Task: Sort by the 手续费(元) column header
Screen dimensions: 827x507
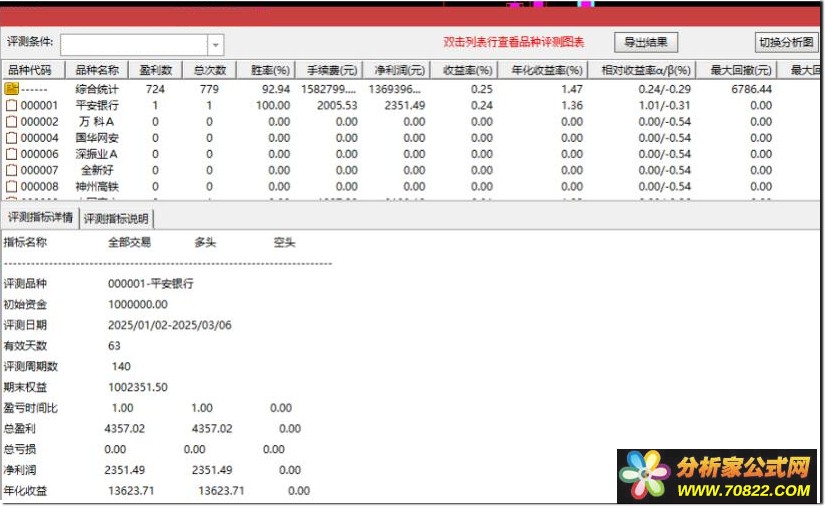Action: point(329,70)
